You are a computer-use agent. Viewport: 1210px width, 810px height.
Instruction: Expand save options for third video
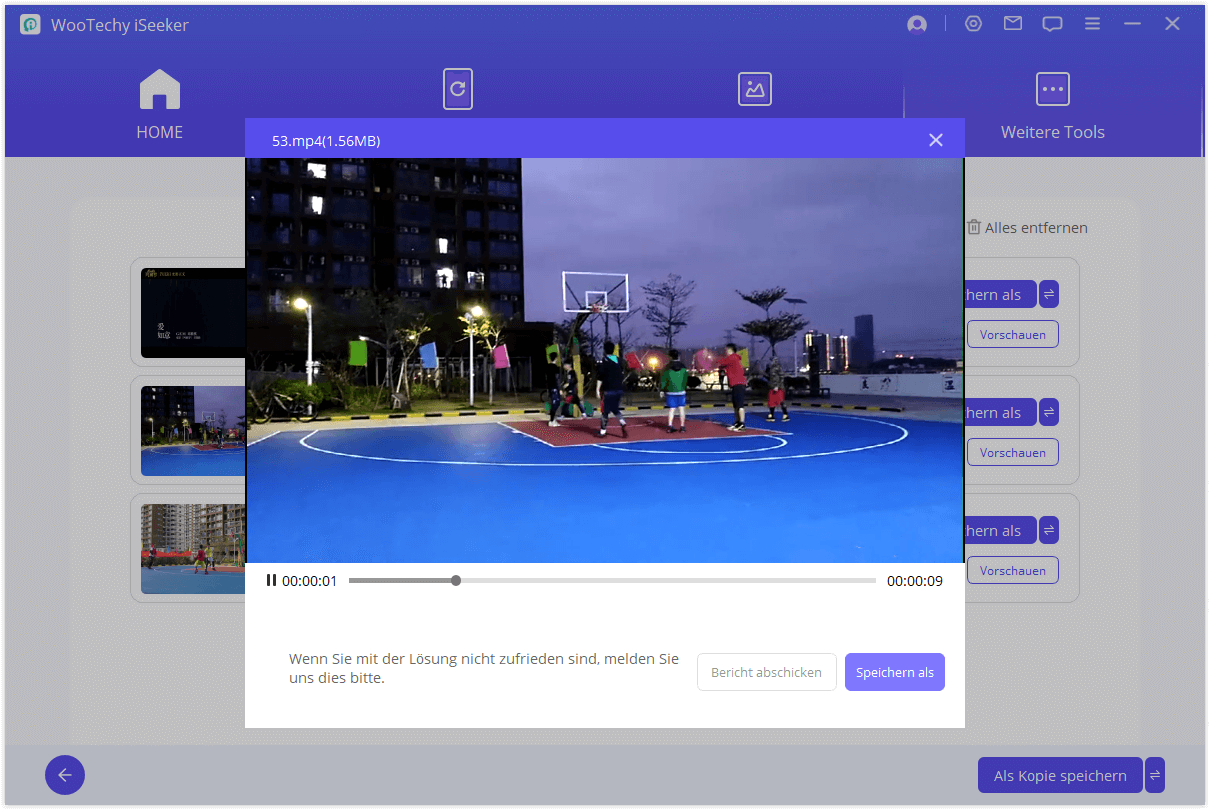[x=1049, y=531]
